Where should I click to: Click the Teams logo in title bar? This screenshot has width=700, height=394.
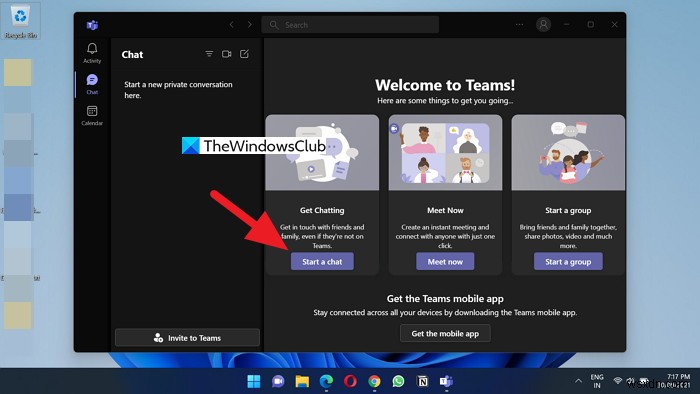92,25
